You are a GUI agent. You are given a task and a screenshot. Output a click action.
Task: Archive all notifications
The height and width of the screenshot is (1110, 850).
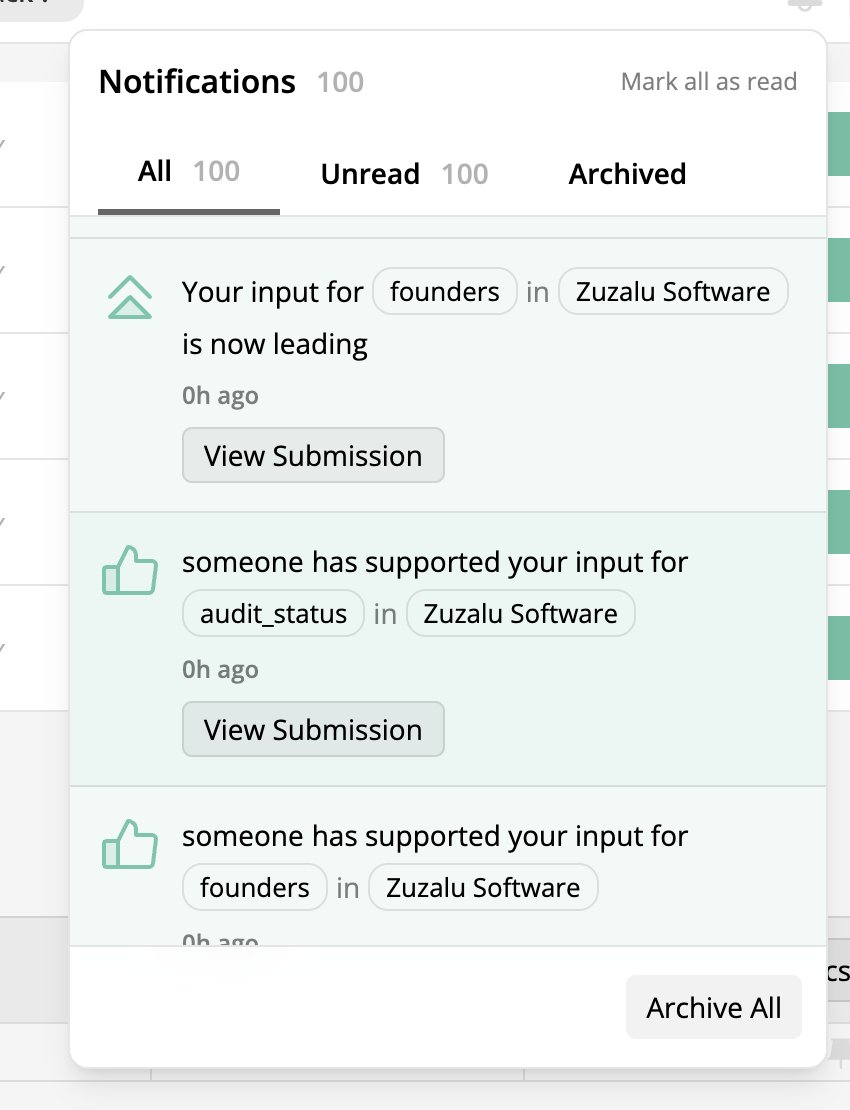(713, 1007)
